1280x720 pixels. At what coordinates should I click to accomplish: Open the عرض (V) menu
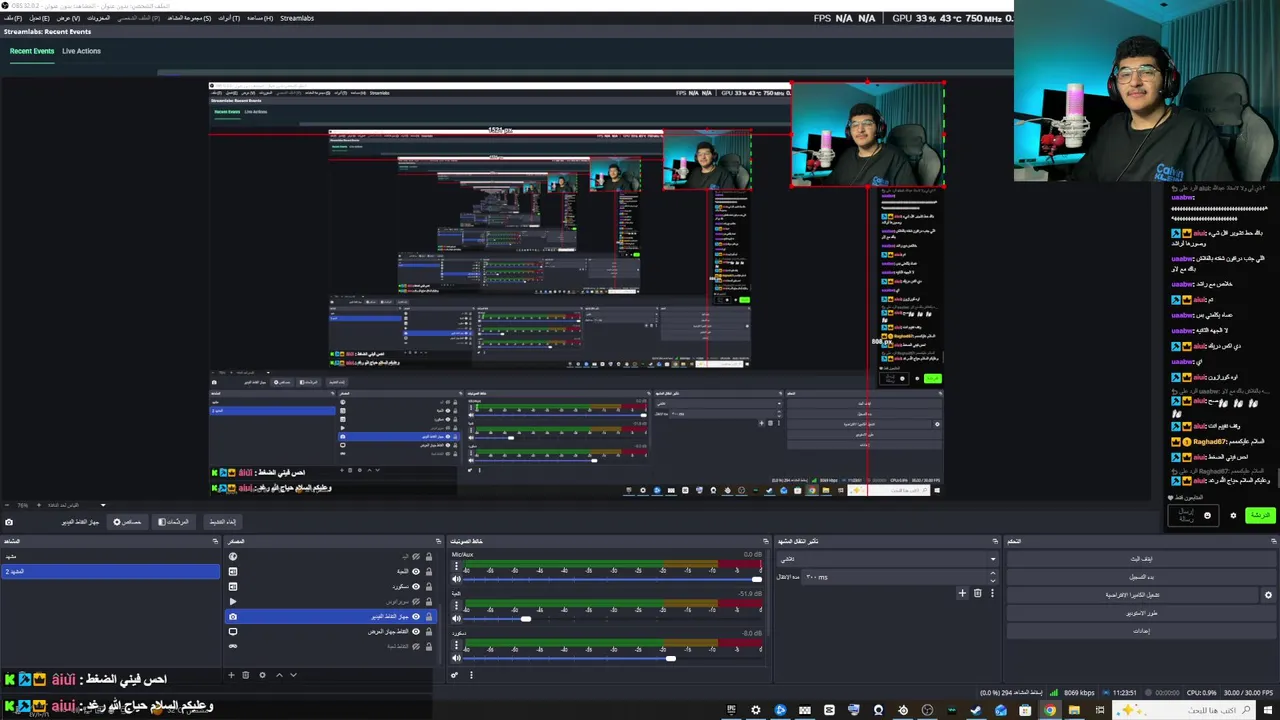(x=68, y=18)
